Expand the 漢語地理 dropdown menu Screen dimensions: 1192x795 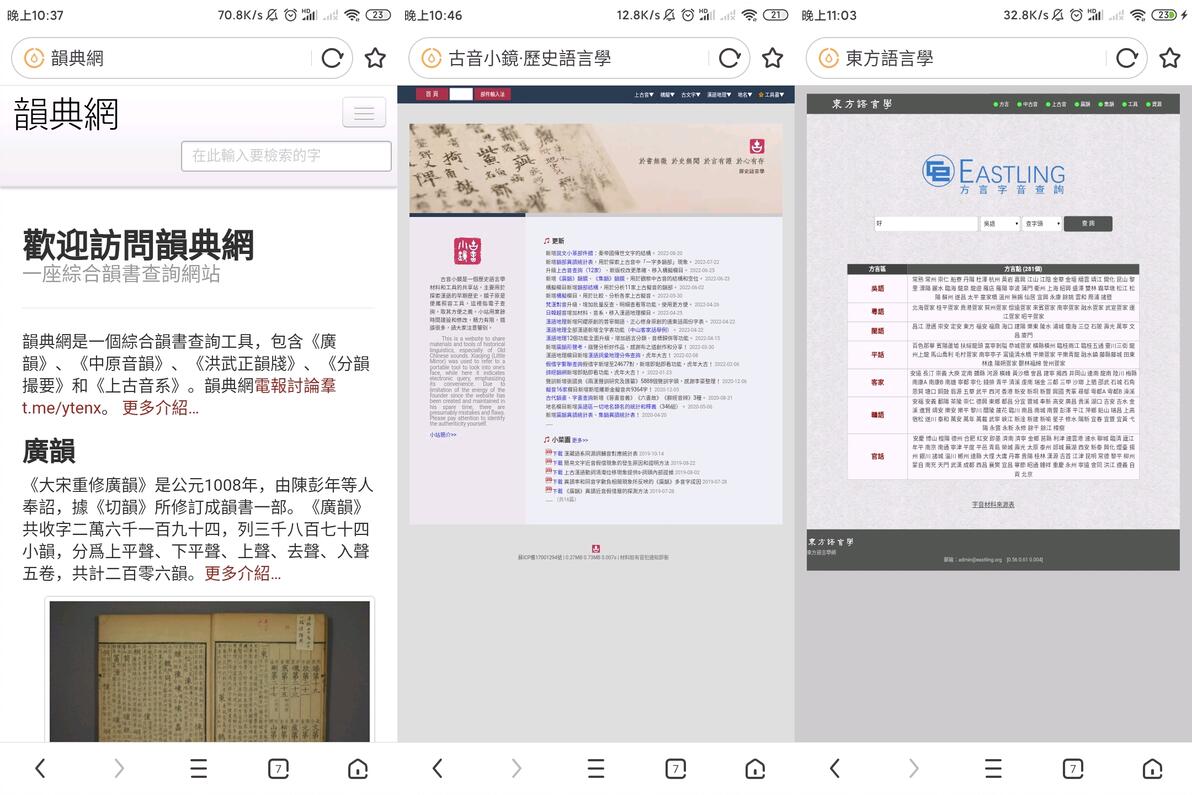tap(719, 95)
